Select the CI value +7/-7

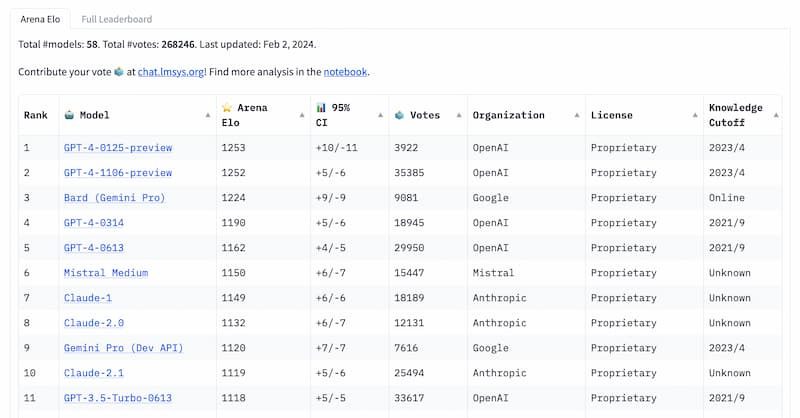coord(331,348)
